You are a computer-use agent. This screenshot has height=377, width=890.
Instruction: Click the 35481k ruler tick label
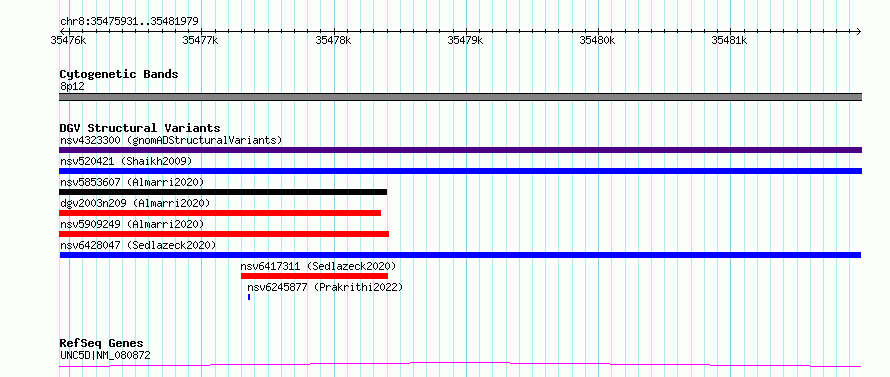coord(729,40)
